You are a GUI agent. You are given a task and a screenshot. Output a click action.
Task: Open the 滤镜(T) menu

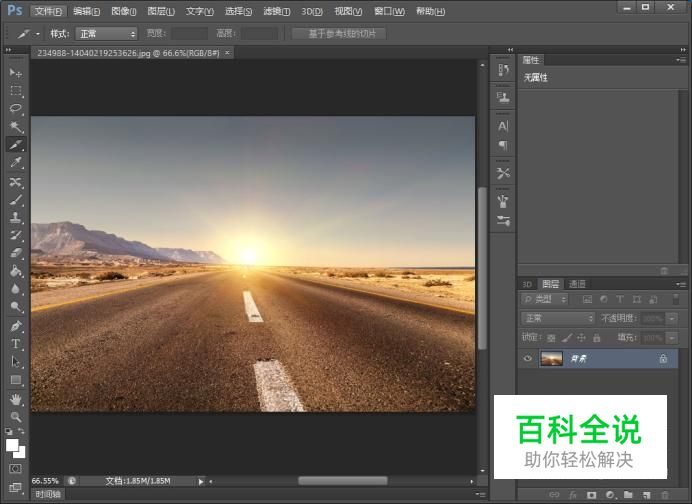pyautogui.click(x=277, y=11)
